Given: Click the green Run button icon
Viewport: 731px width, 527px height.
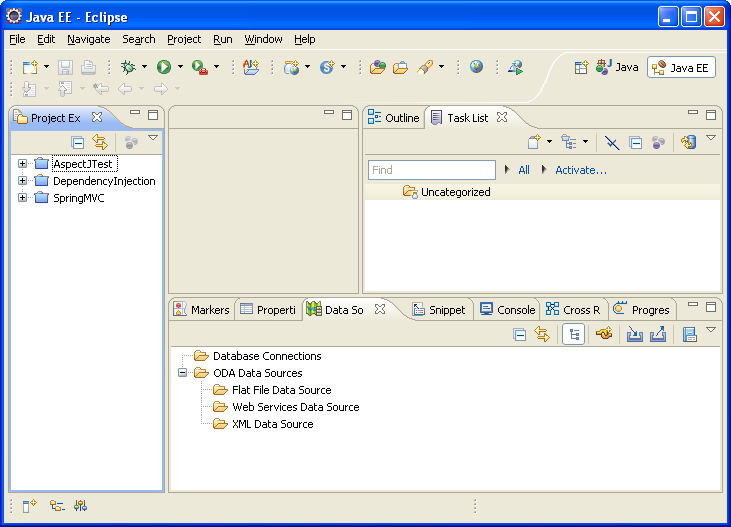Looking at the screenshot, I should [x=163, y=67].
